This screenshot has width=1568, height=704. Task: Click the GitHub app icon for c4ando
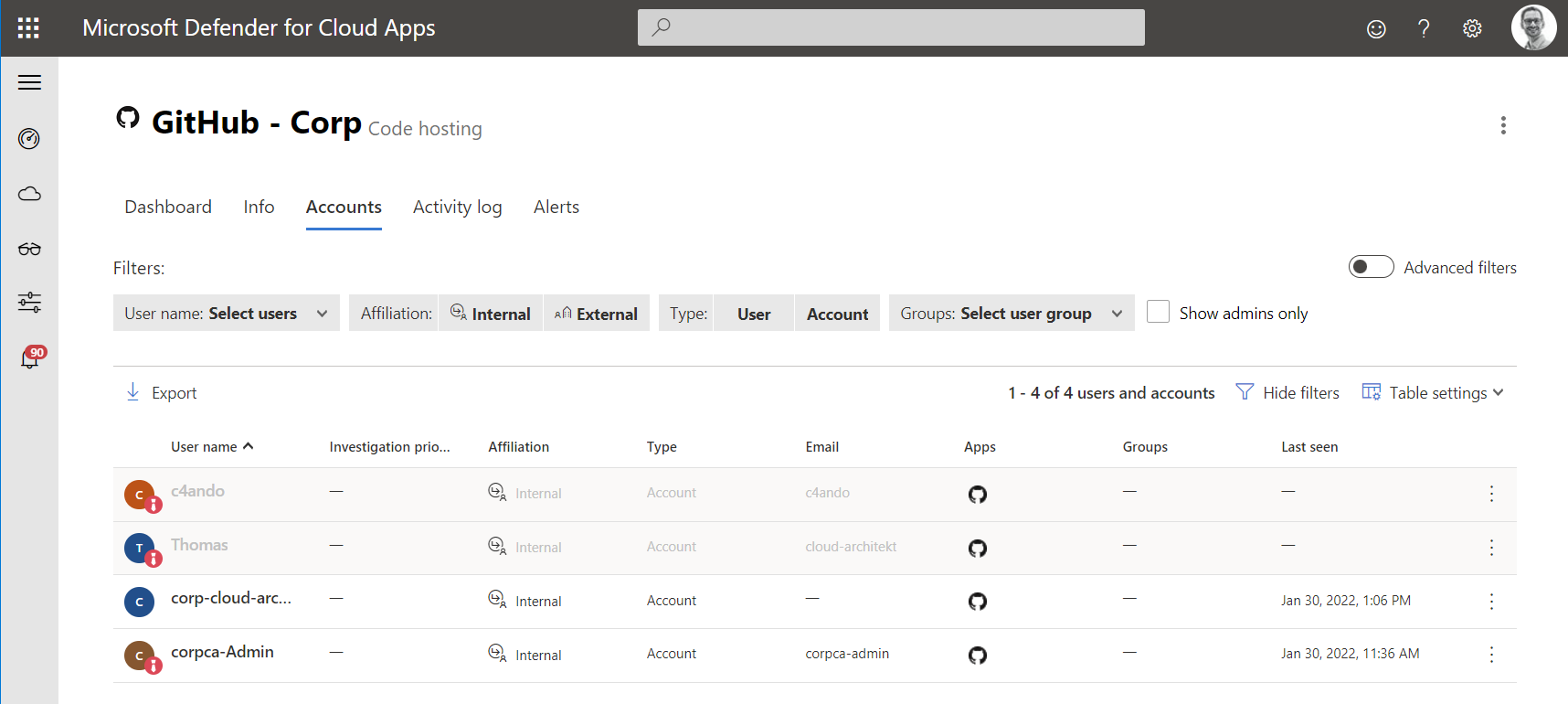[978, 495]
